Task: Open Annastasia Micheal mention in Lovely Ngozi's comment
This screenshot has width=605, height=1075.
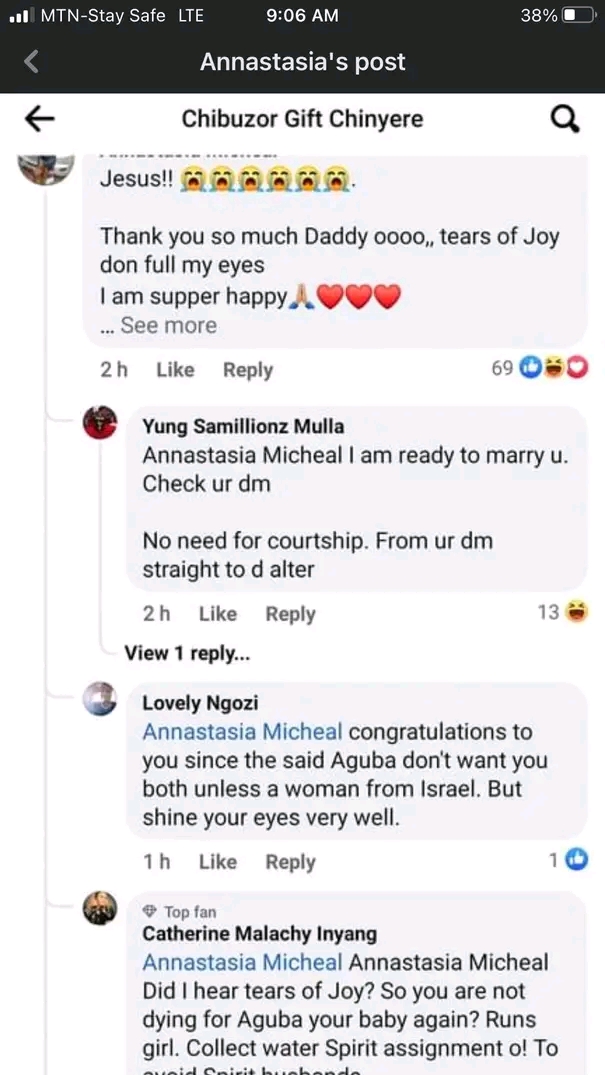Action: [242, 732]
